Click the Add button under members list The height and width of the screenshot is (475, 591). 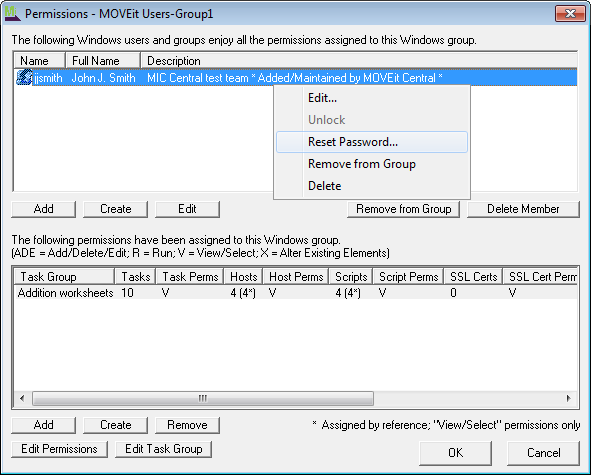[x=43, y=209]
